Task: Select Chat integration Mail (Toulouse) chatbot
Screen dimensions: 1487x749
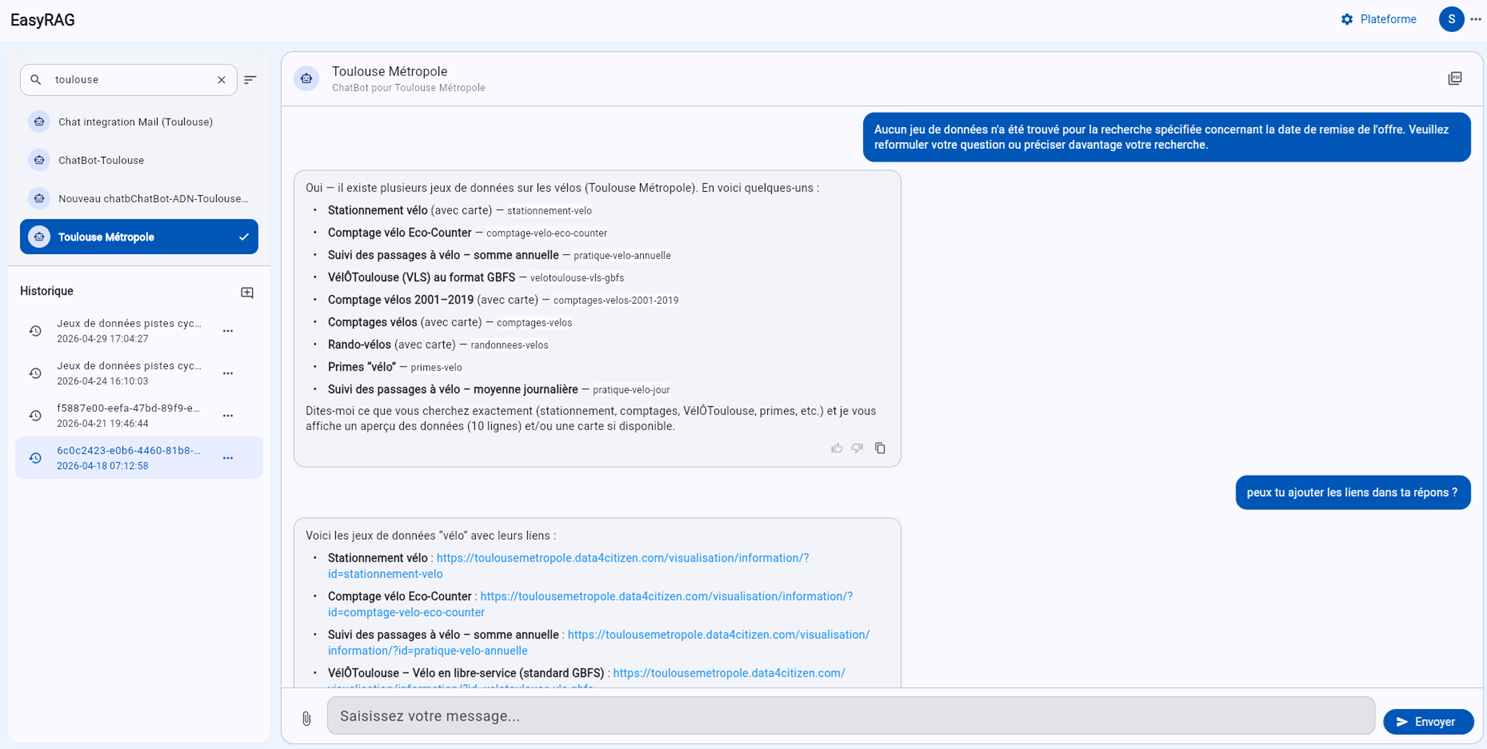Action: pyautogui.click(x=139, y=122)
